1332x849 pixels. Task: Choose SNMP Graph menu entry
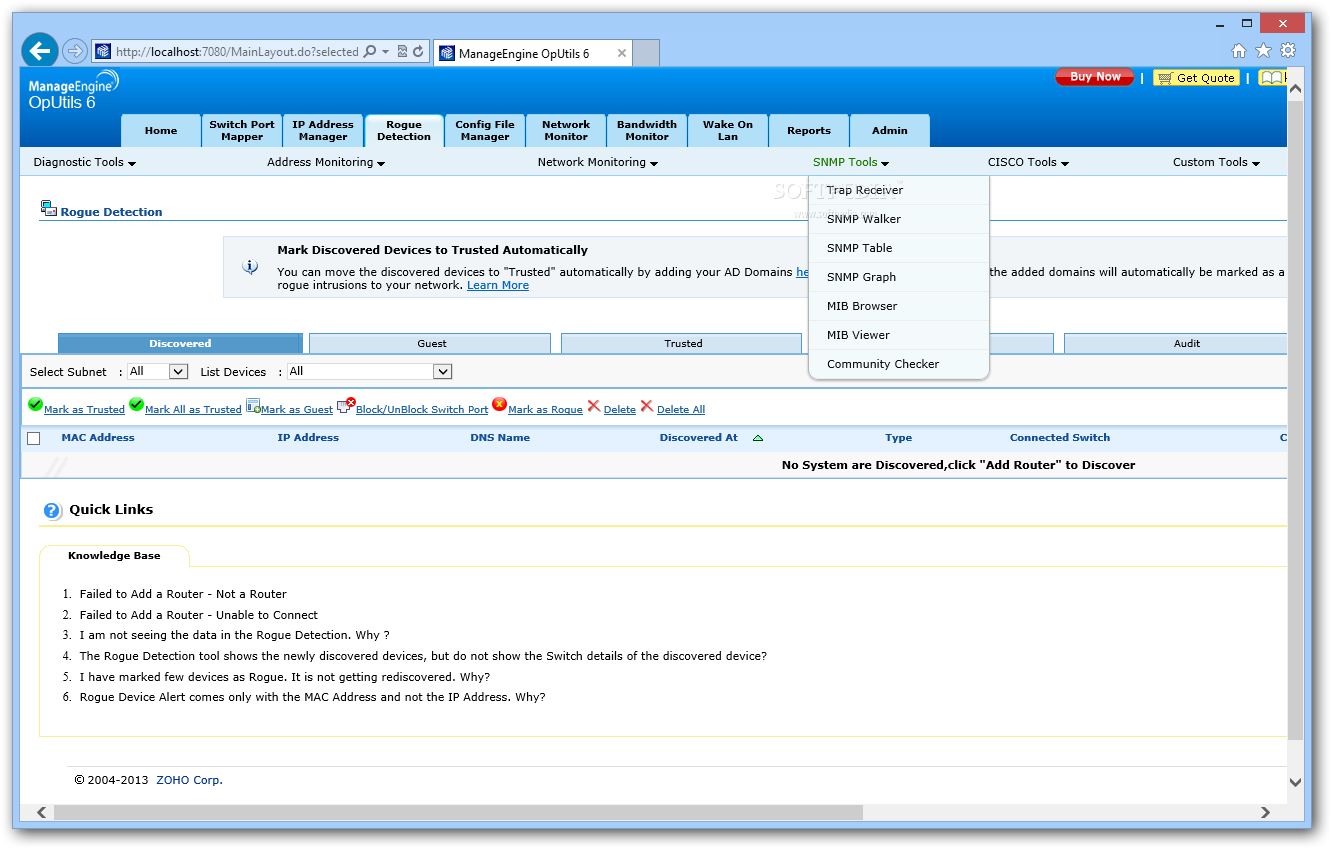[899, 277]
